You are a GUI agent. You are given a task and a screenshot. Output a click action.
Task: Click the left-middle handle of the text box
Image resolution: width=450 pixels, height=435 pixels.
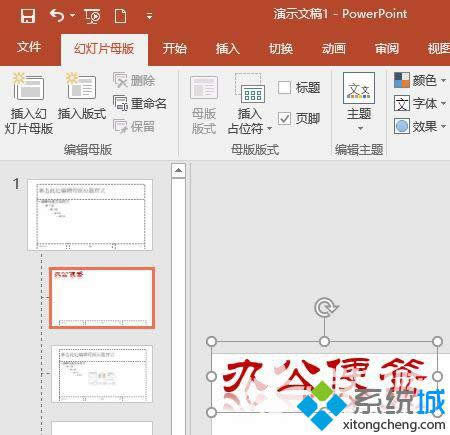[x=211, y=377]
